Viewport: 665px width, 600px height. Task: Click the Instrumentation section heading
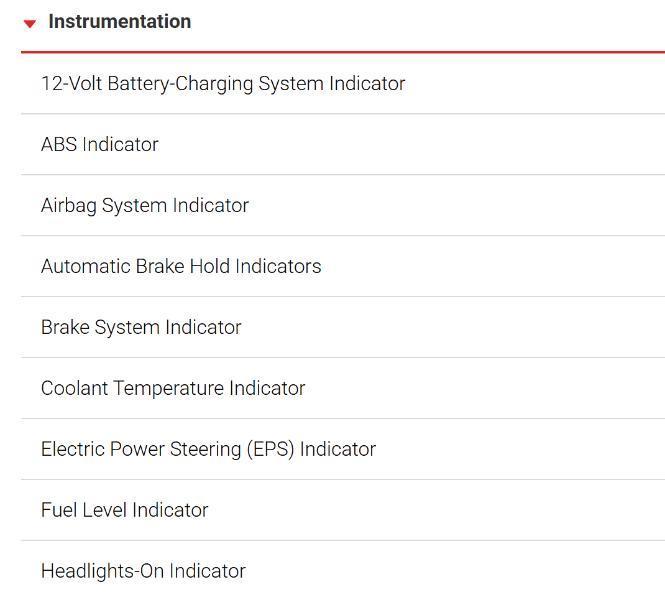119,22
